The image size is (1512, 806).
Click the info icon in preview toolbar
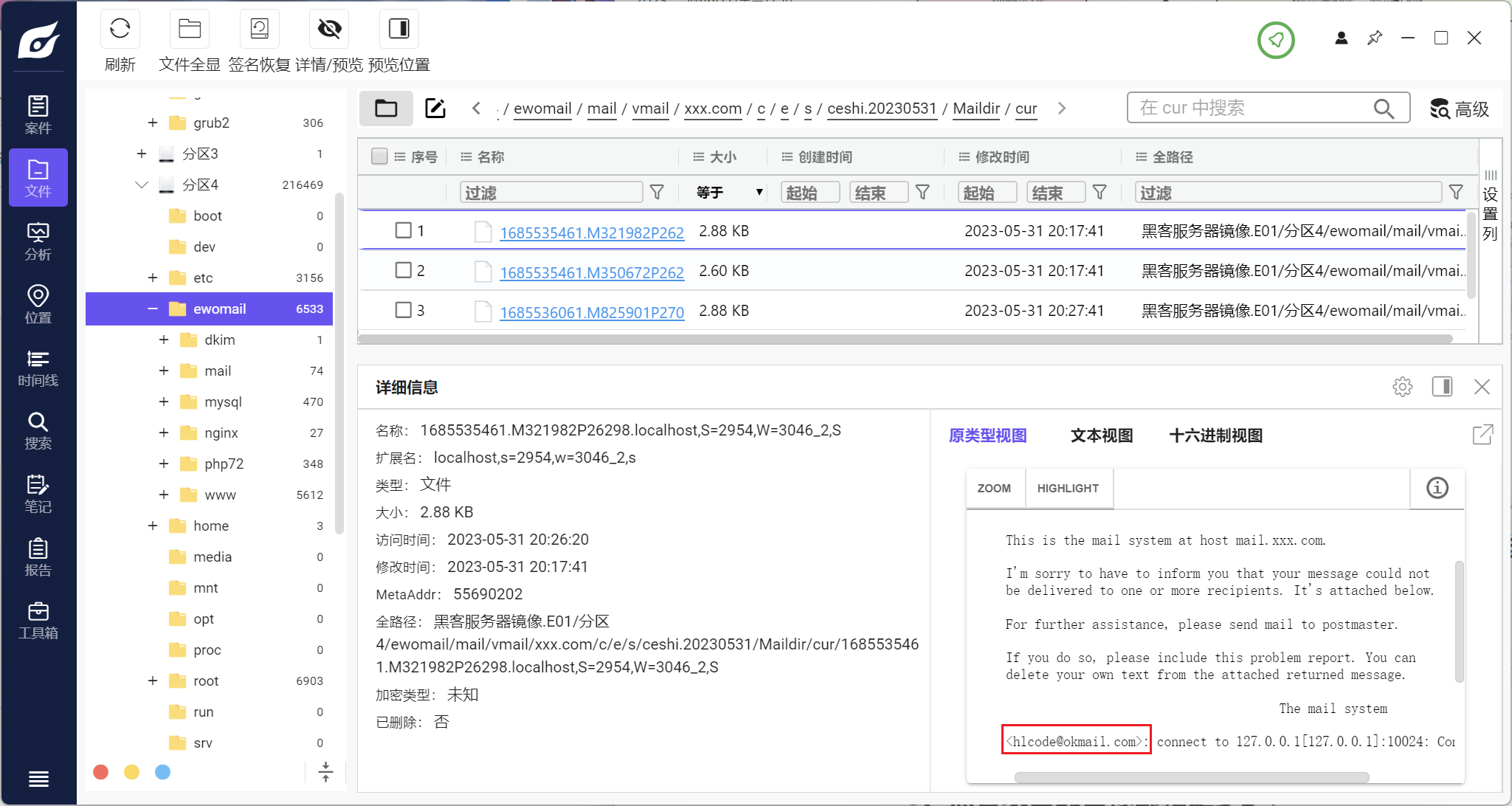[x=1437, y=488]
